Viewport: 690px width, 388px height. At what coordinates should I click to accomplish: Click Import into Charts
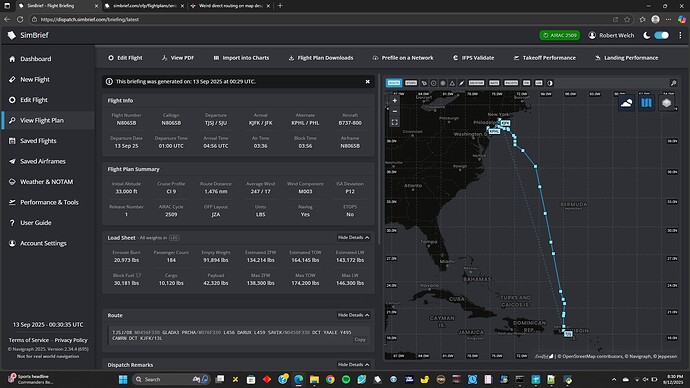[x=241, y=58]
